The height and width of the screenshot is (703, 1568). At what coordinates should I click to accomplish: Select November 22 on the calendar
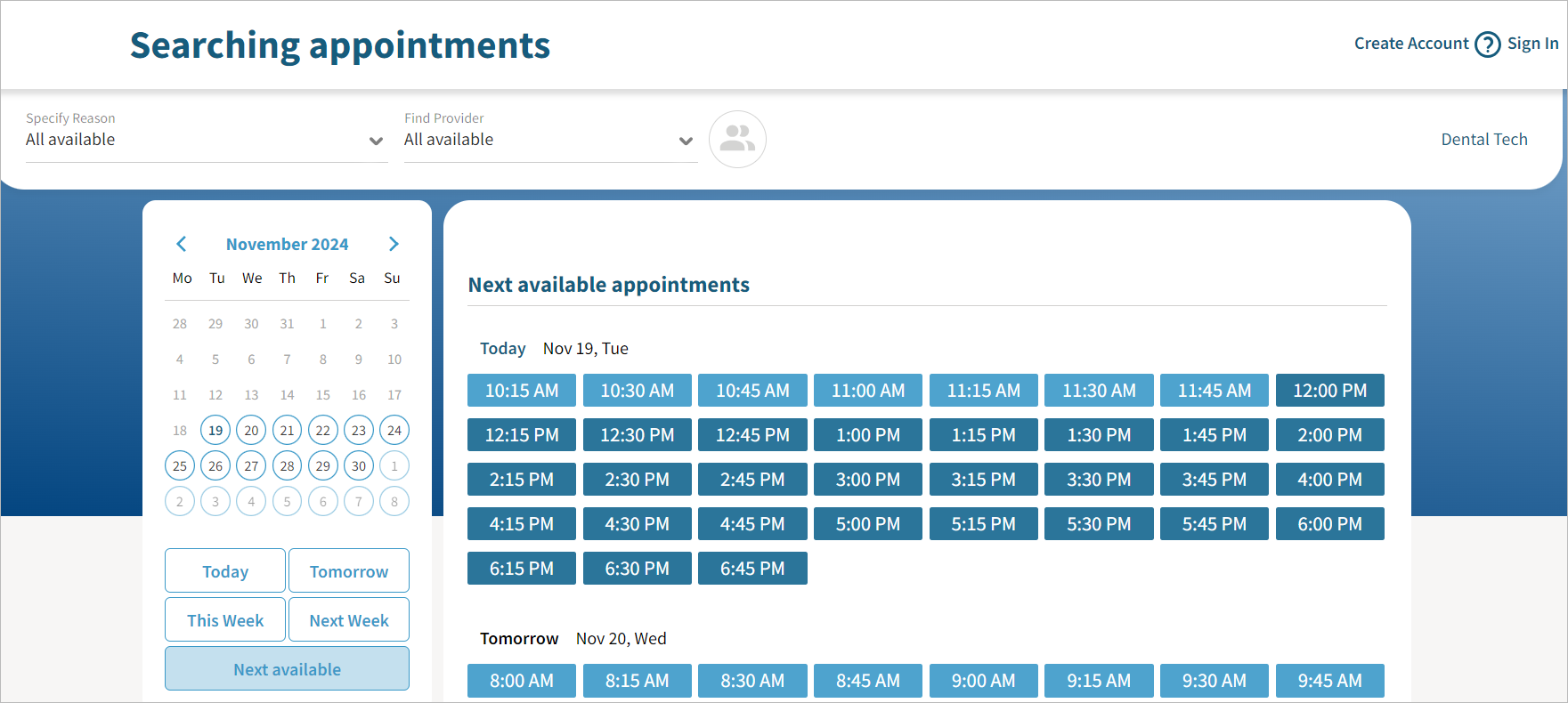pos(323,431)
